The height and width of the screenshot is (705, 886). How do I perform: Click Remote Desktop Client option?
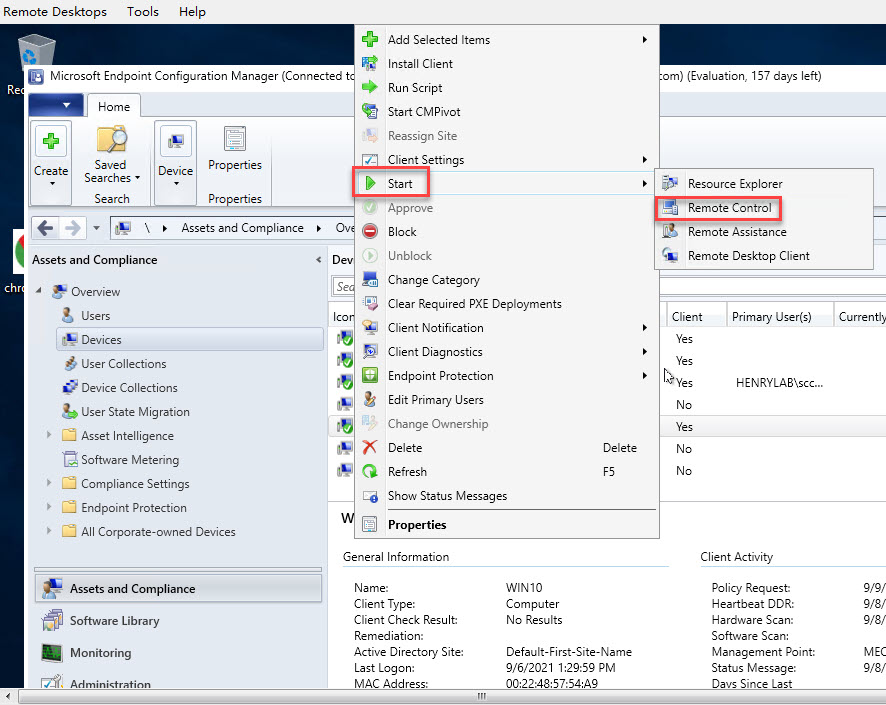pos(748,256)
